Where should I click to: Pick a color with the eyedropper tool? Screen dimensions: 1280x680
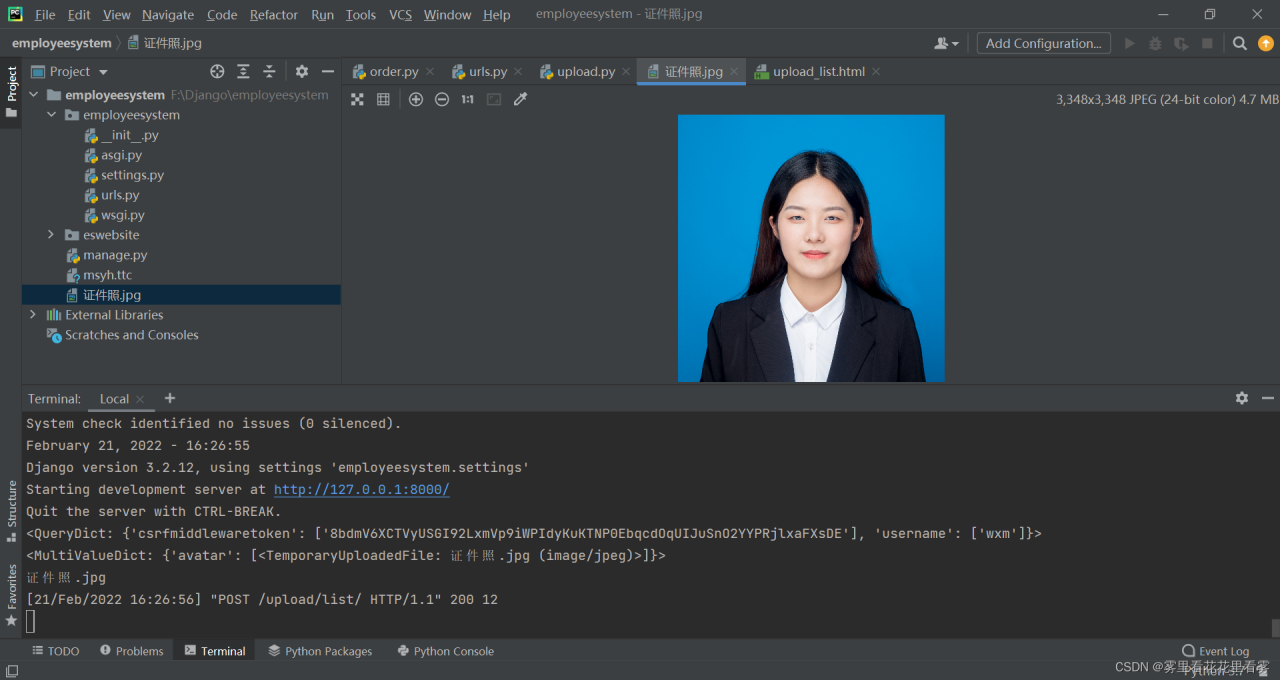pos(520,99)
